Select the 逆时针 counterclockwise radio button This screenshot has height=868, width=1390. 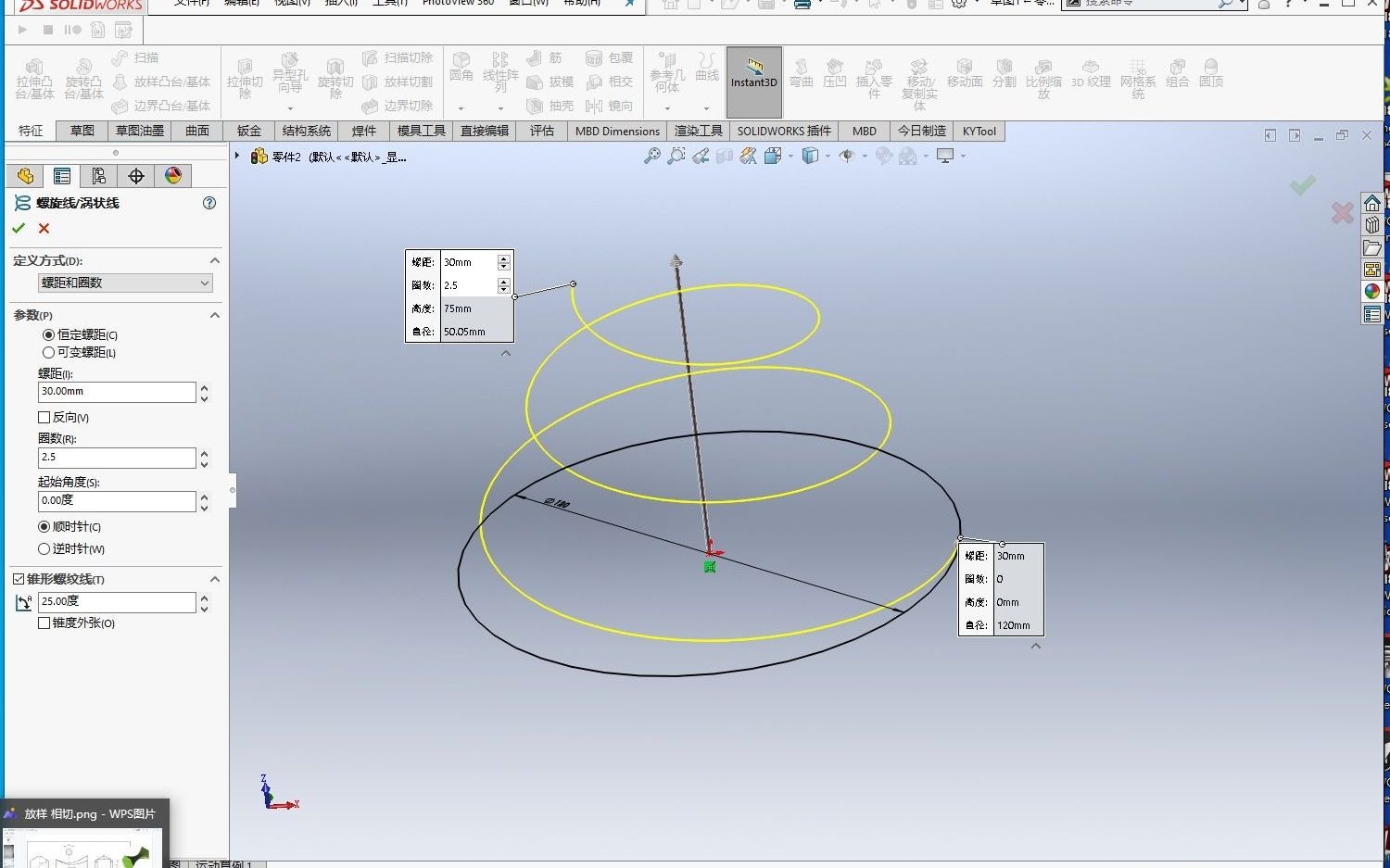pos(44,548)
